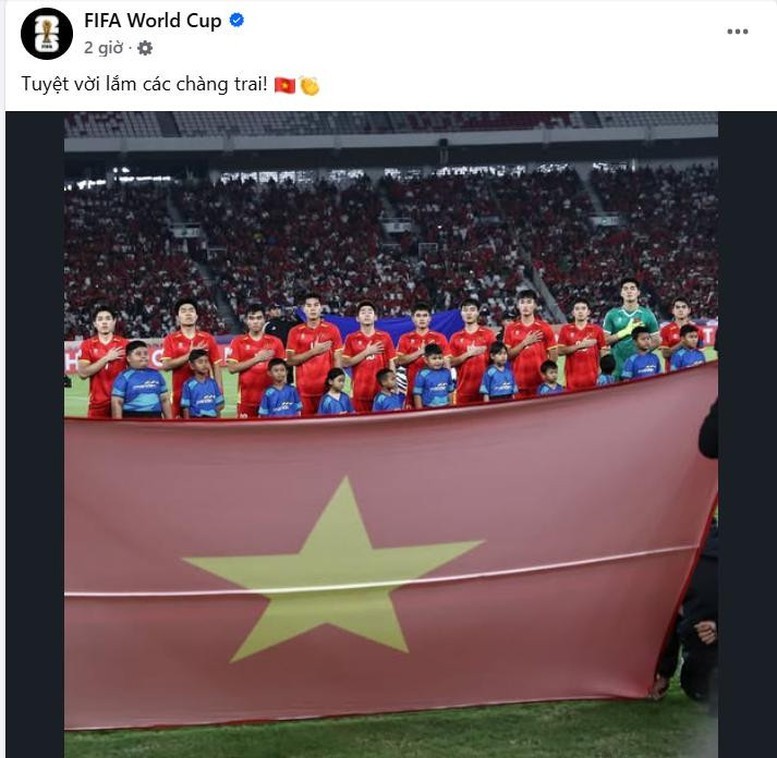Viewport: 777px width, 758px height.
Task: Click the leftmost child in blue shirt
Action: click(141, 380)
